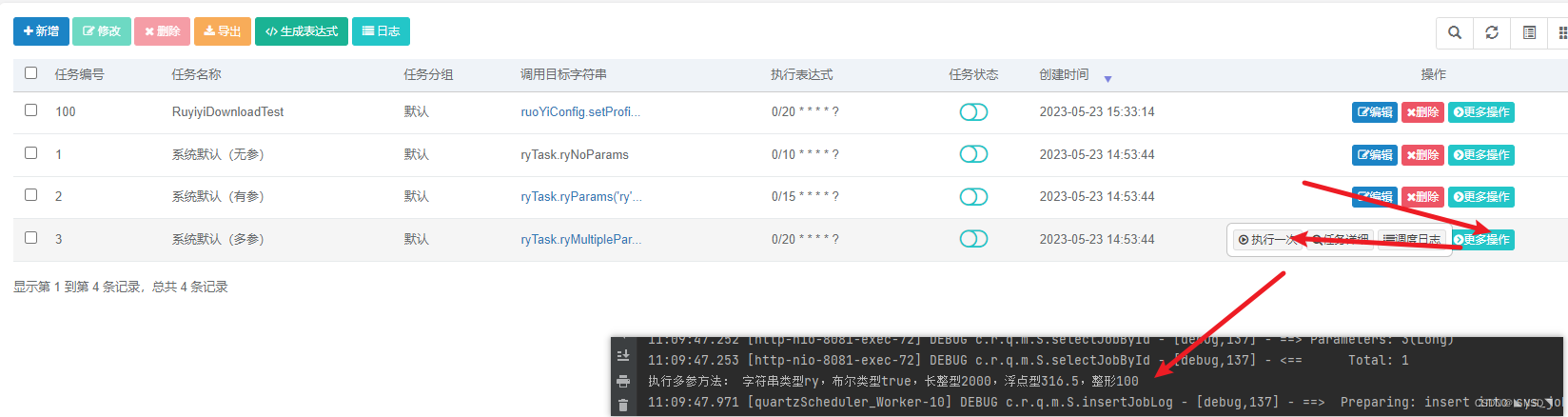Check the box for task 3
This screenshot has height=417, width=1568.
point(31,237)
